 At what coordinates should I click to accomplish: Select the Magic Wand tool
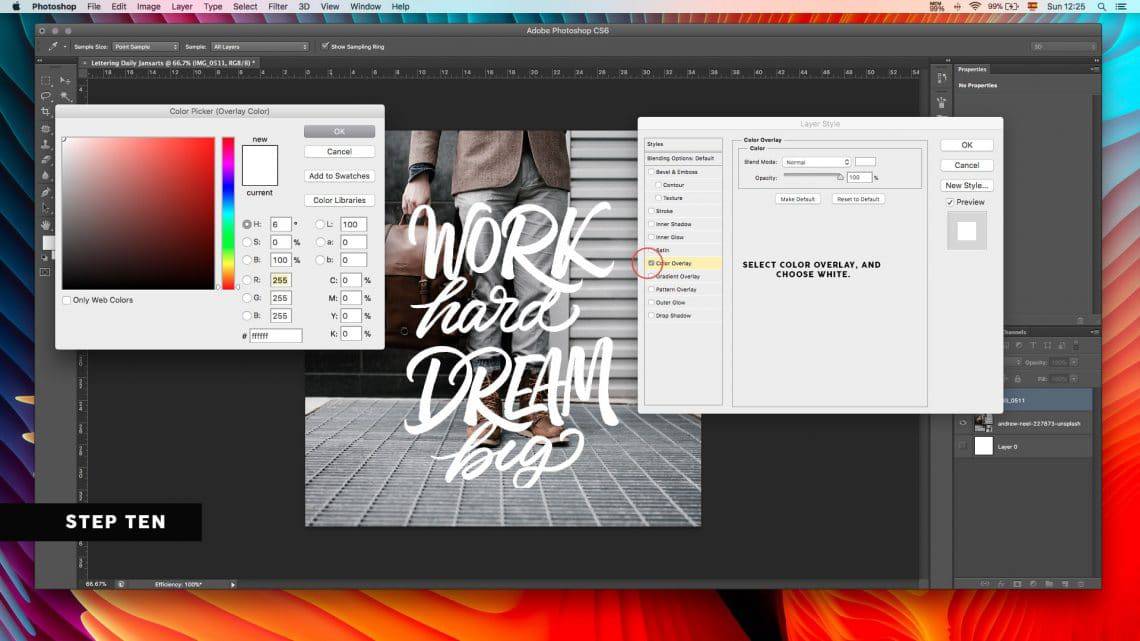pyautogui.click(x=65, y=96)
